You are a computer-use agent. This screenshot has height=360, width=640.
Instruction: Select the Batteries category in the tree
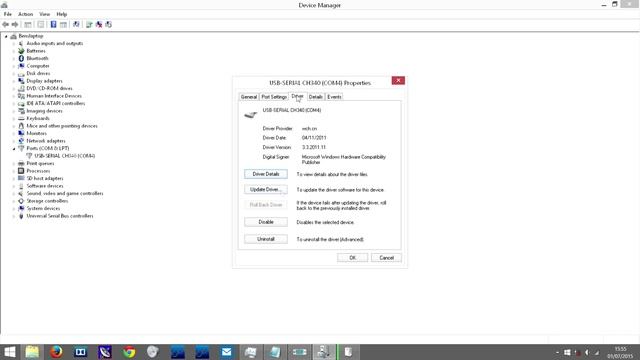[x=36, y=51]
